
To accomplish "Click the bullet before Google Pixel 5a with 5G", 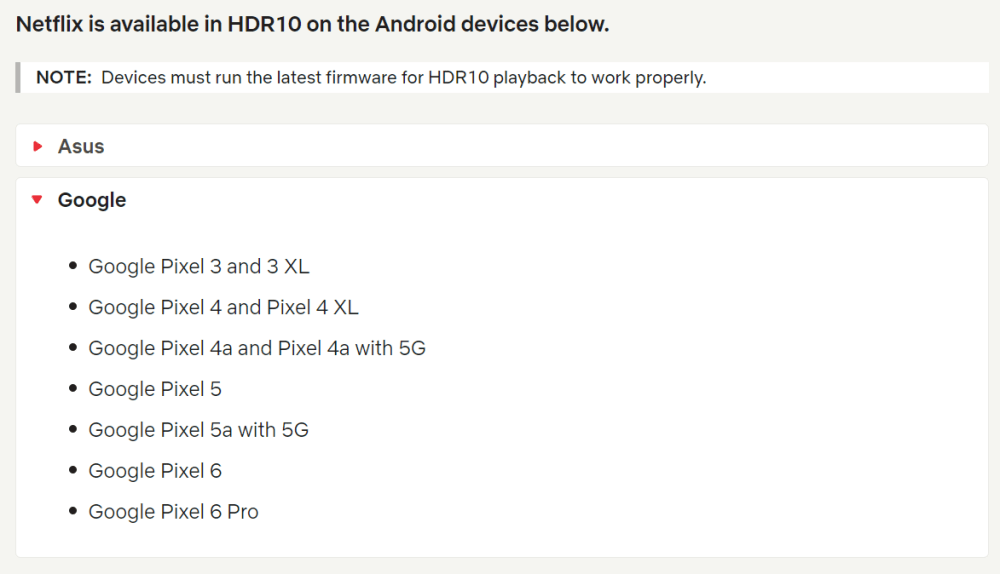I will tap(73, 431).
